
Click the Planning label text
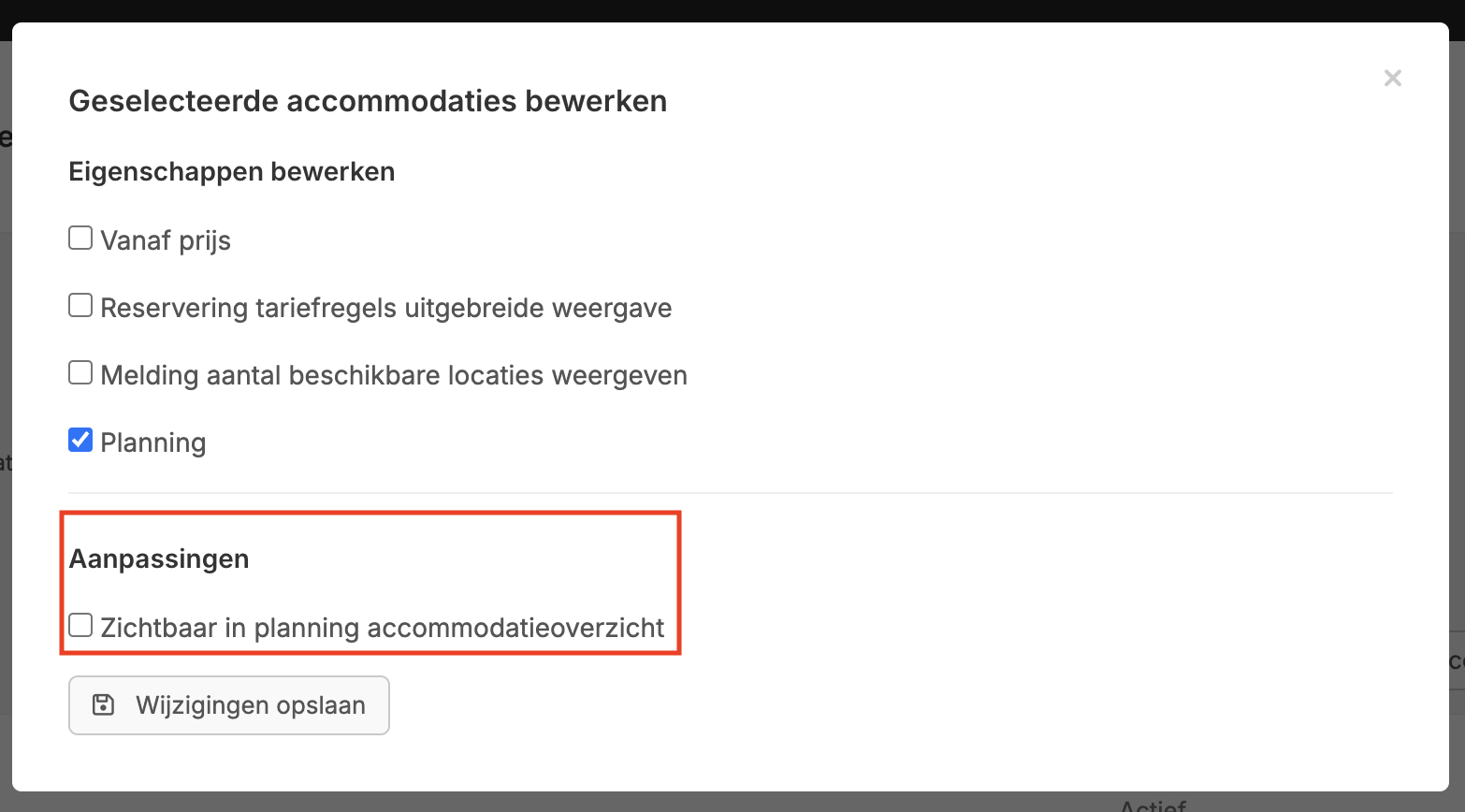[x=153, y=443]
